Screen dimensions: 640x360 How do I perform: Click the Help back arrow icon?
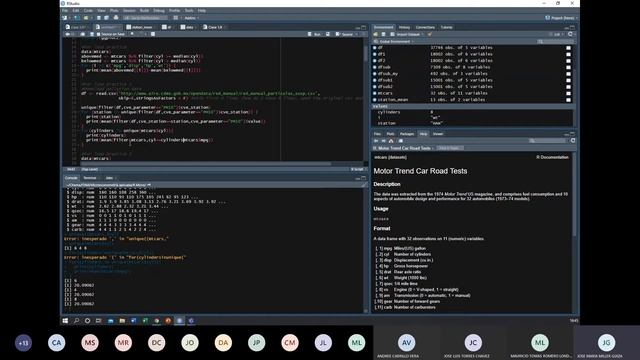point(376,141)
